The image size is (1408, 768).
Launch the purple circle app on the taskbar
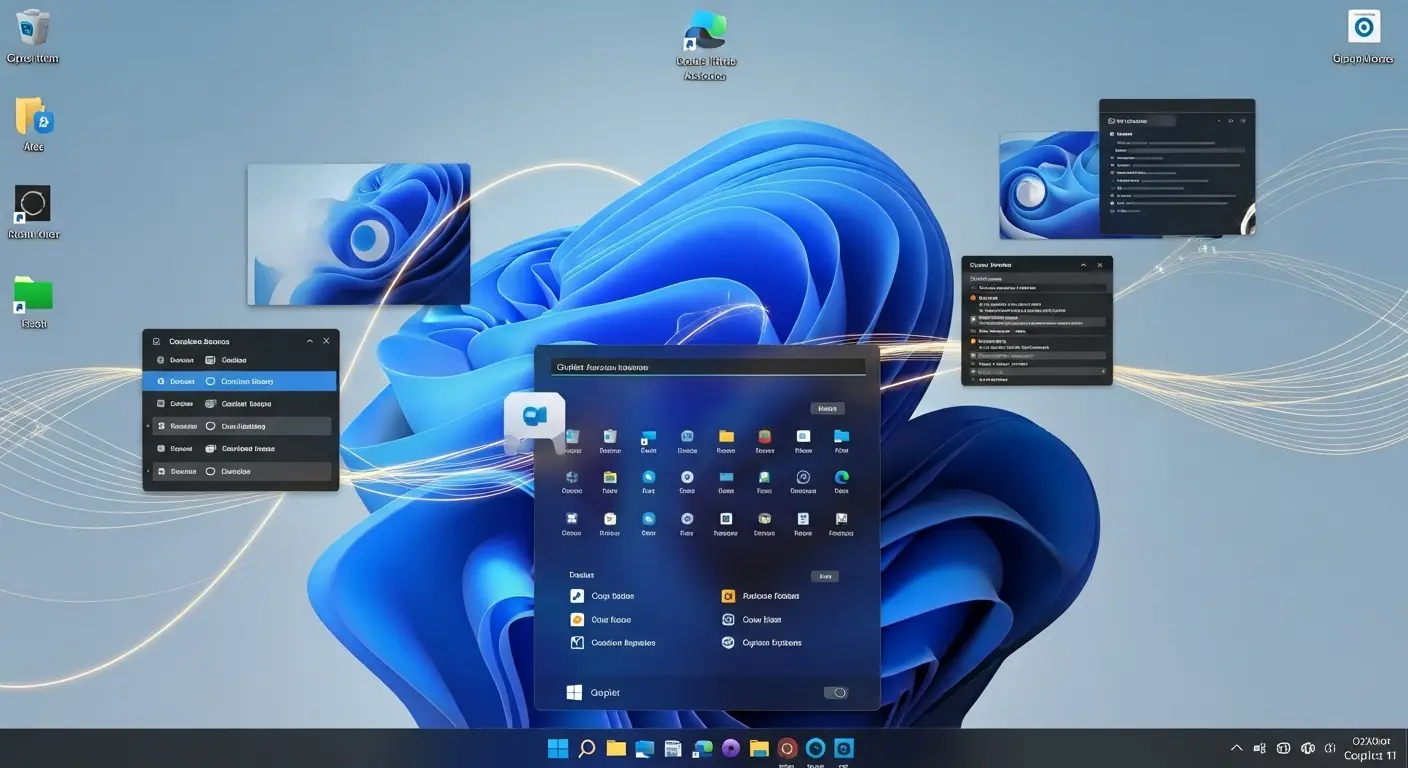730,748
